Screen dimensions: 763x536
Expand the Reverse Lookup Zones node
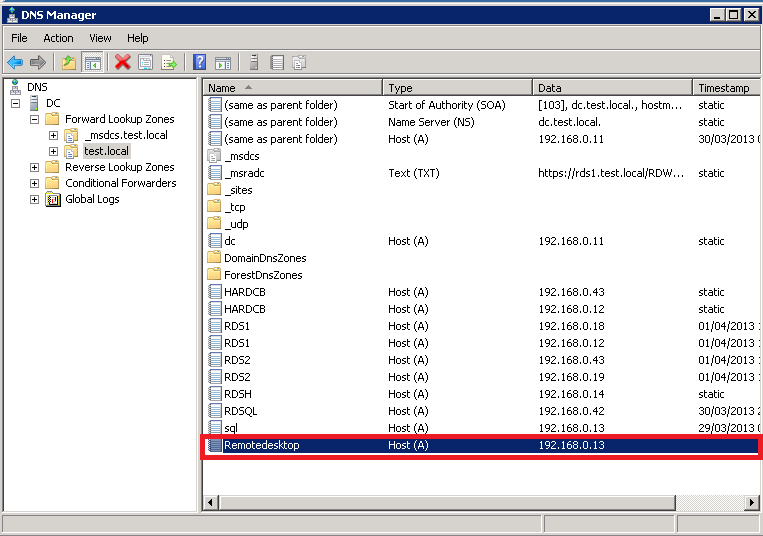coord(35,168)
